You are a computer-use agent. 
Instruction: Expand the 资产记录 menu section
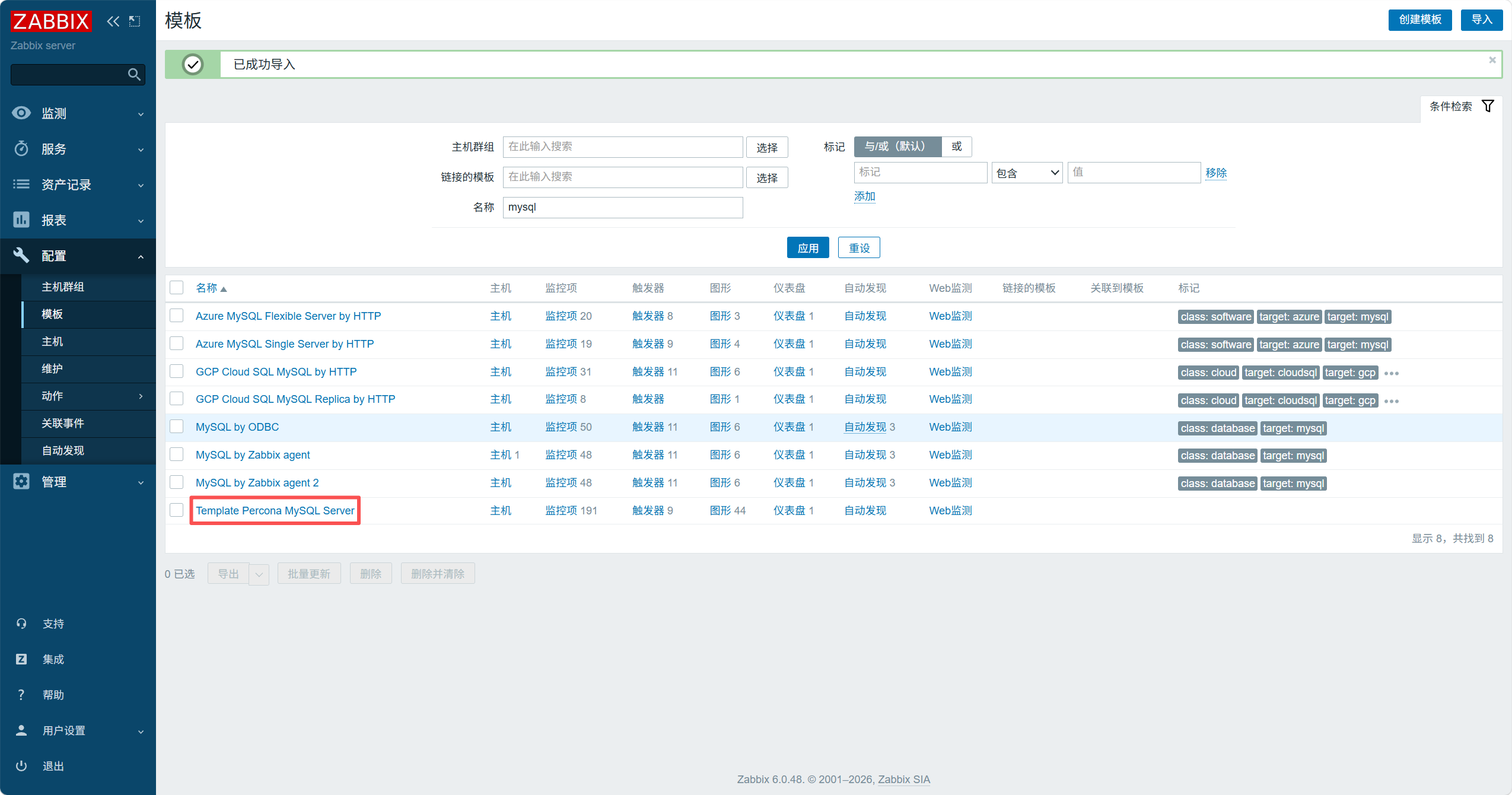[141, 185]
